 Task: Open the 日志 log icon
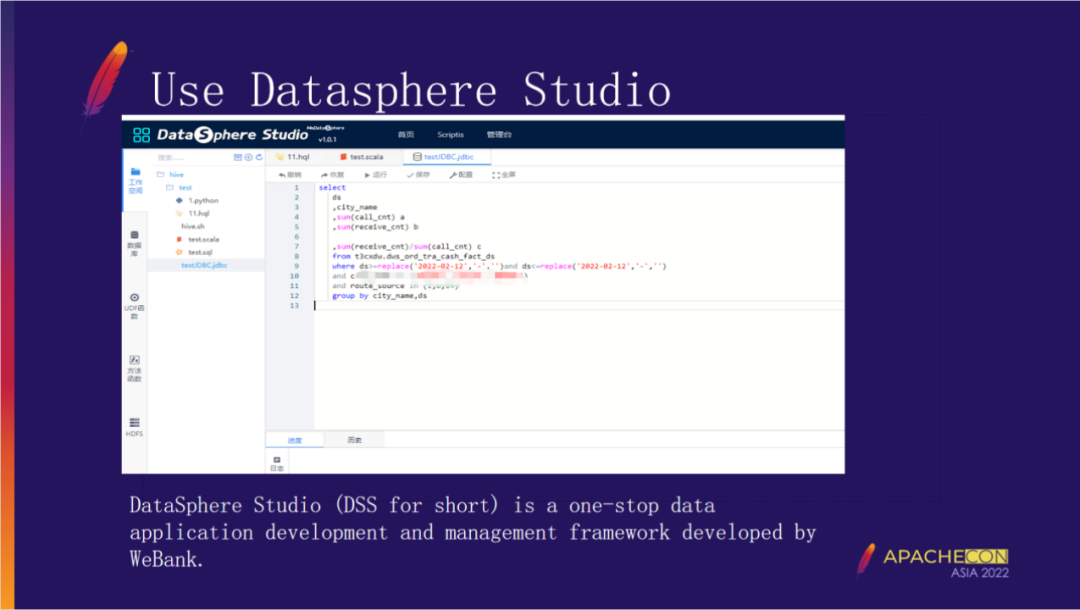coord(277,463)
